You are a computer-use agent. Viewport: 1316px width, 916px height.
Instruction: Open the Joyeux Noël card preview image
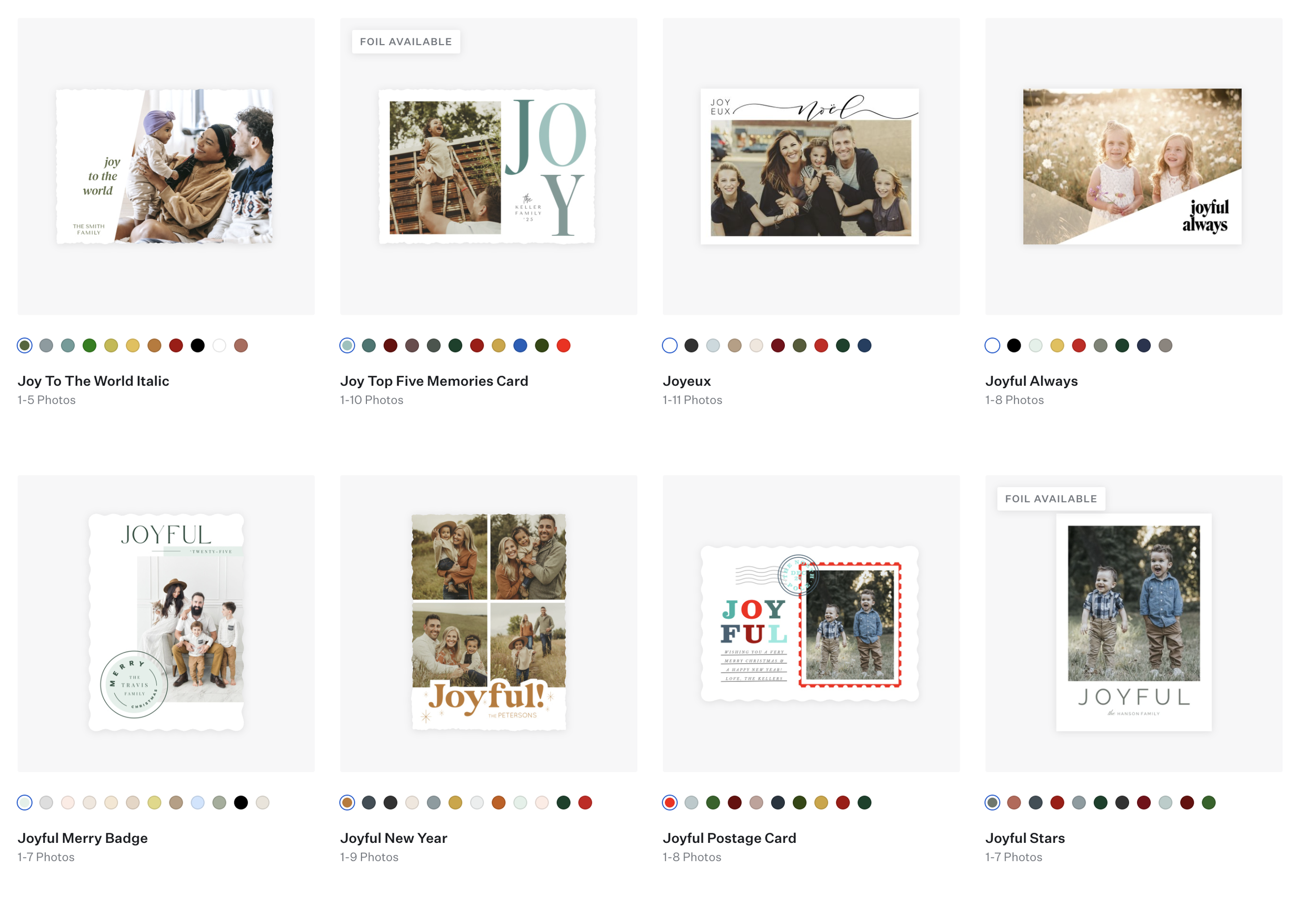click(x=810, y=166)
